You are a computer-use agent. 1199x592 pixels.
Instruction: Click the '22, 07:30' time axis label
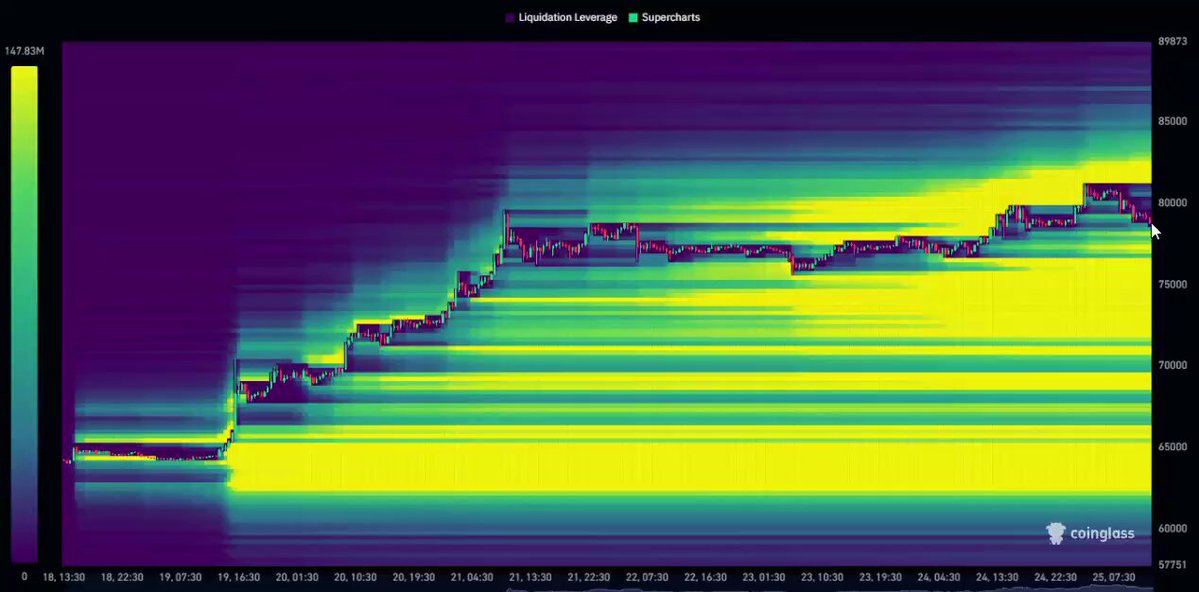[x=647, y=577]
